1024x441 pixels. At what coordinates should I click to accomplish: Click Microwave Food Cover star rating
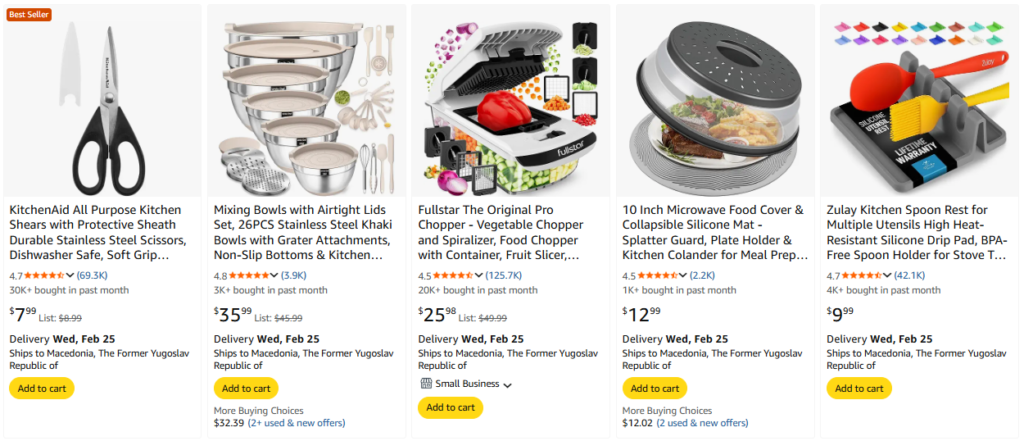[x=656, y=275]
